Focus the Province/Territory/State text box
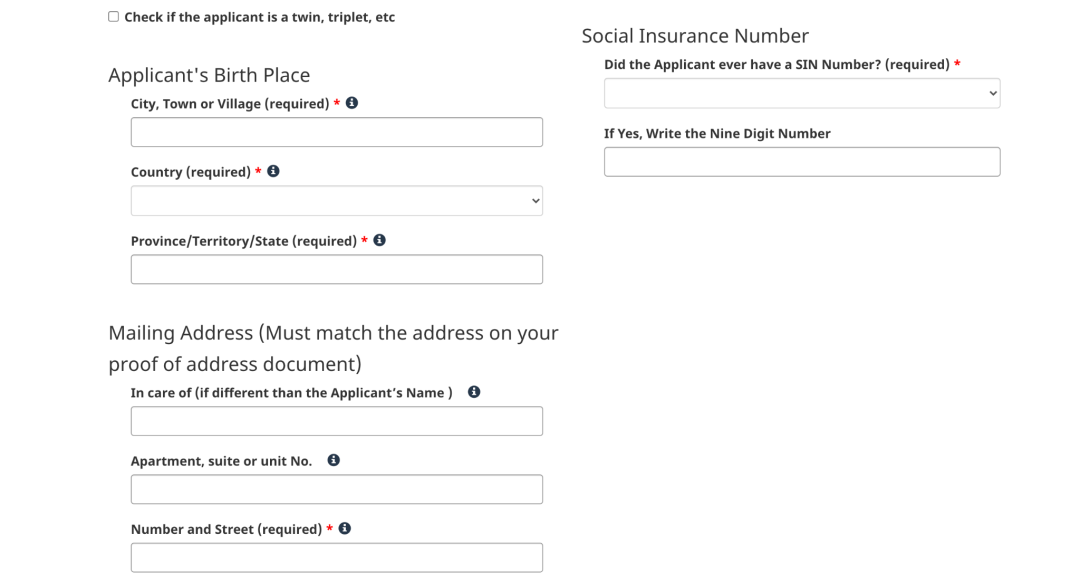The height and width of the screenshot is (582, 1080). click(337, 269)
